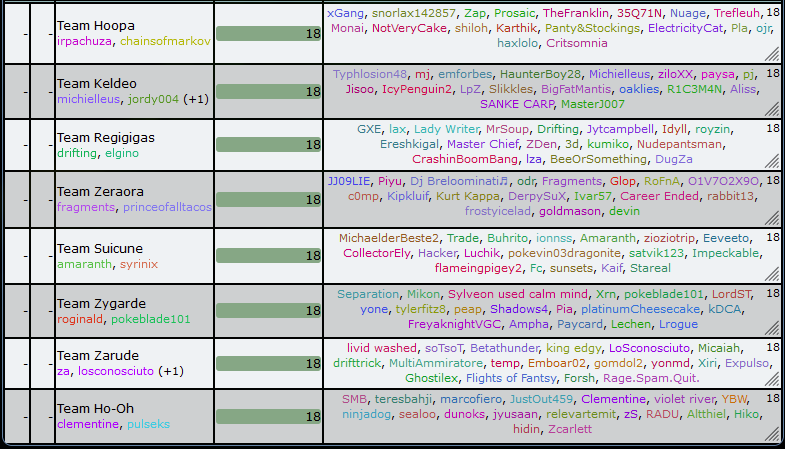
Task: Click resize grip in Team Keldeo row
Action: (x=773, y=111)
